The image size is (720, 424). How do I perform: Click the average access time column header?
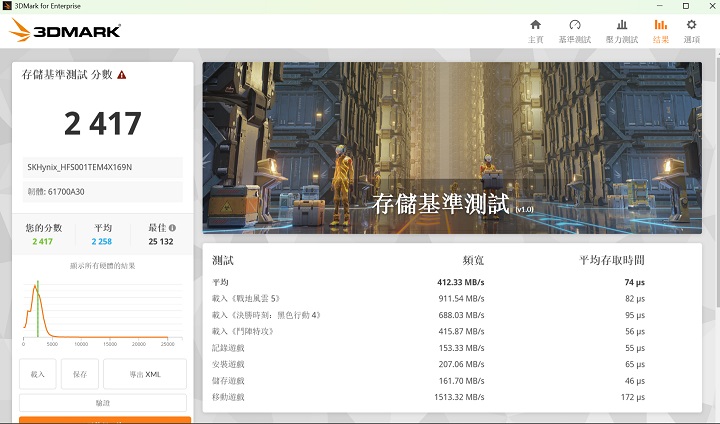tap(612, 260)
